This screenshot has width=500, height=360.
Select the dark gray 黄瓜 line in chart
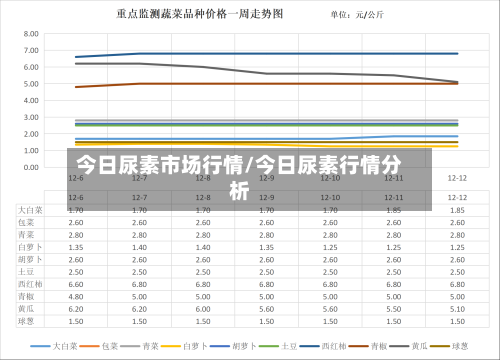(x=267, y=73)
